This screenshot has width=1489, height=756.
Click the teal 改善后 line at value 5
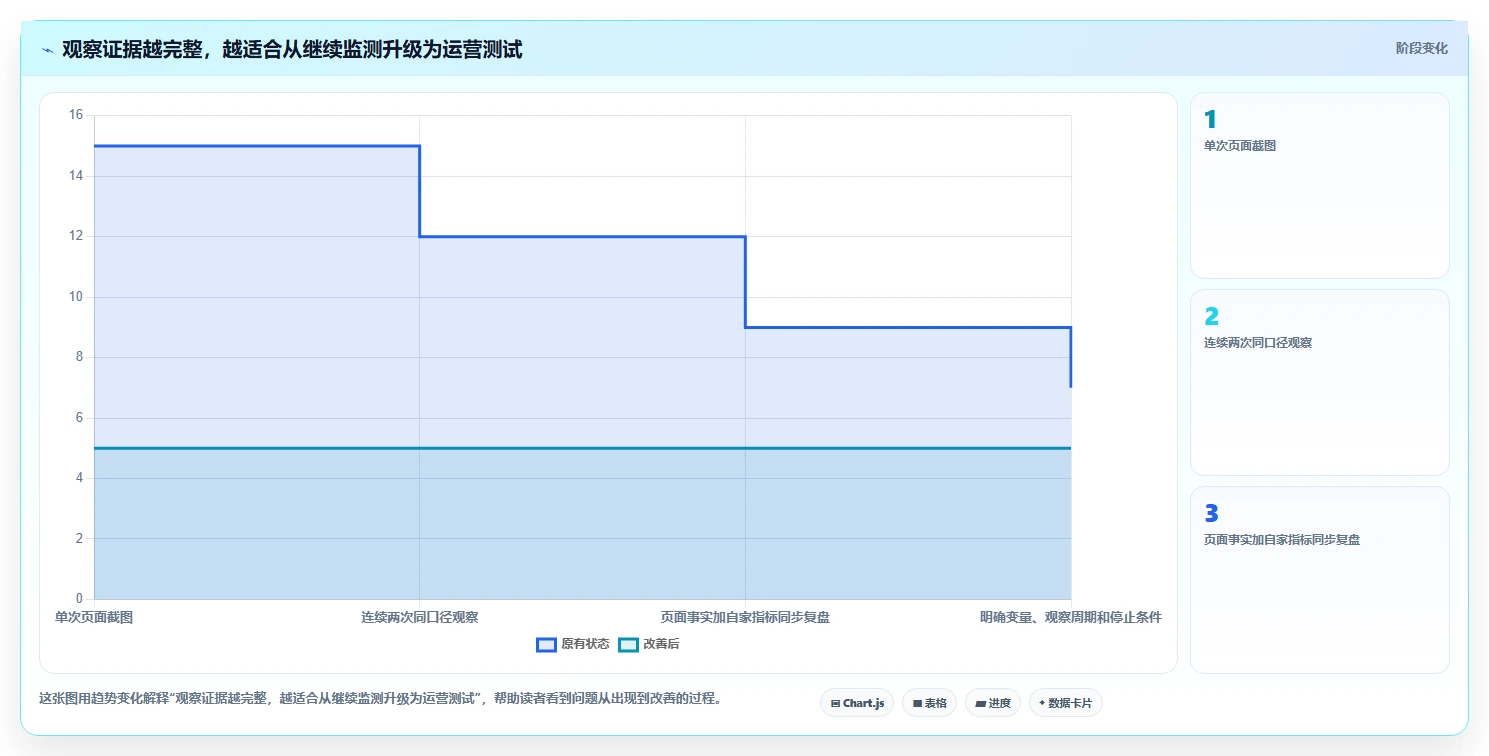coord(582,448)
